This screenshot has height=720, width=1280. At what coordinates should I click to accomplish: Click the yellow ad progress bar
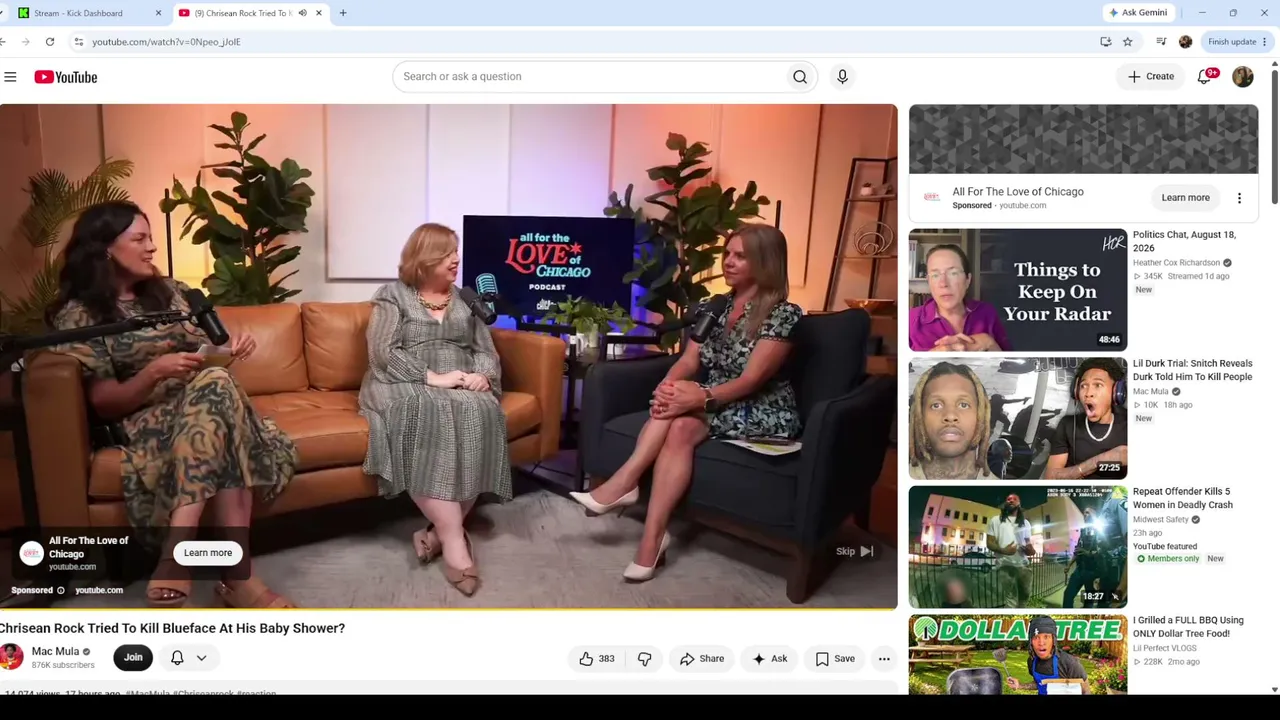pos(449,607)
